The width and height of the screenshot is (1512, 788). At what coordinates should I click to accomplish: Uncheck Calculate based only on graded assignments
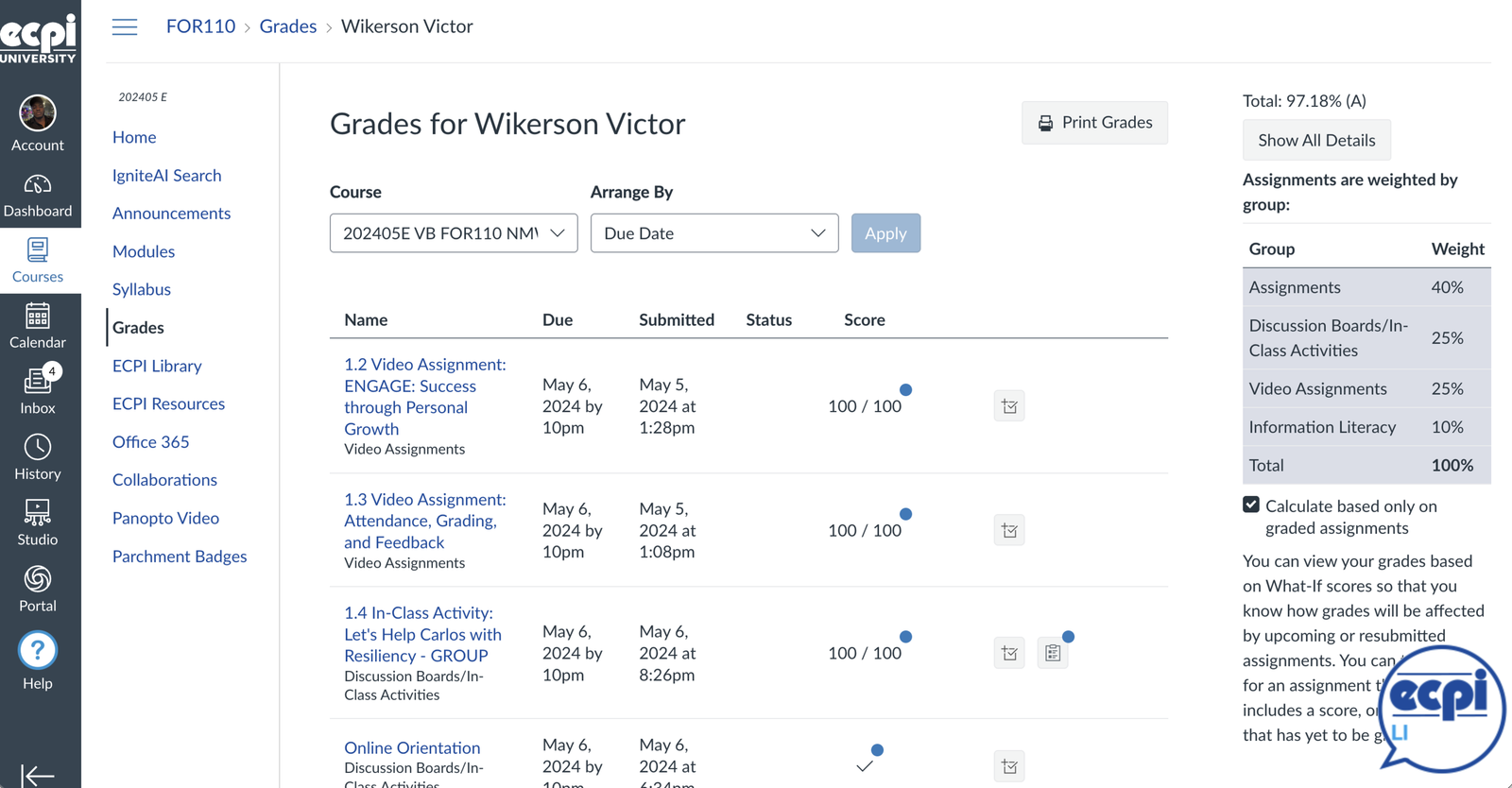click(x=1251, y=505)
